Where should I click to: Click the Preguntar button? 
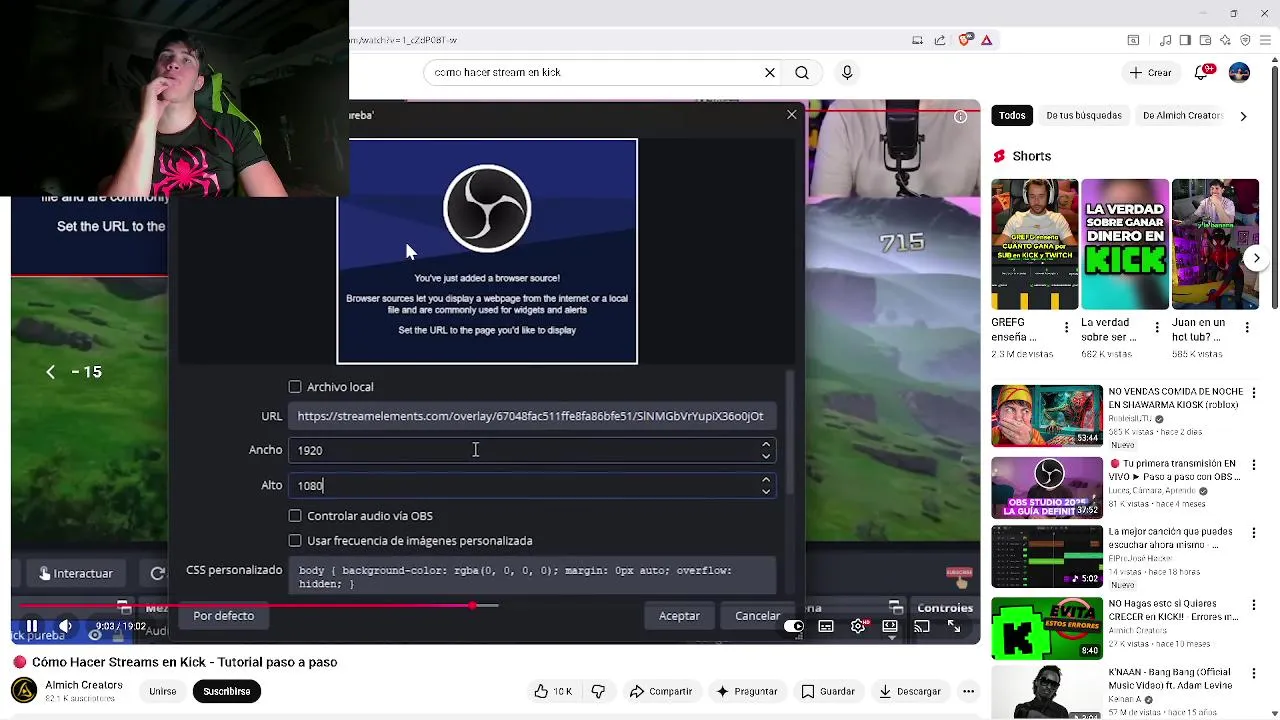coord(747,691)
